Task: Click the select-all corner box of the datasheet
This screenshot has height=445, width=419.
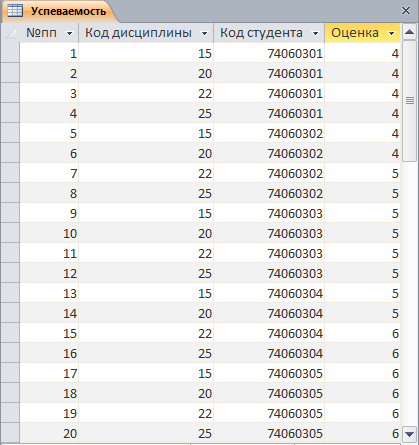Action: 10,33
